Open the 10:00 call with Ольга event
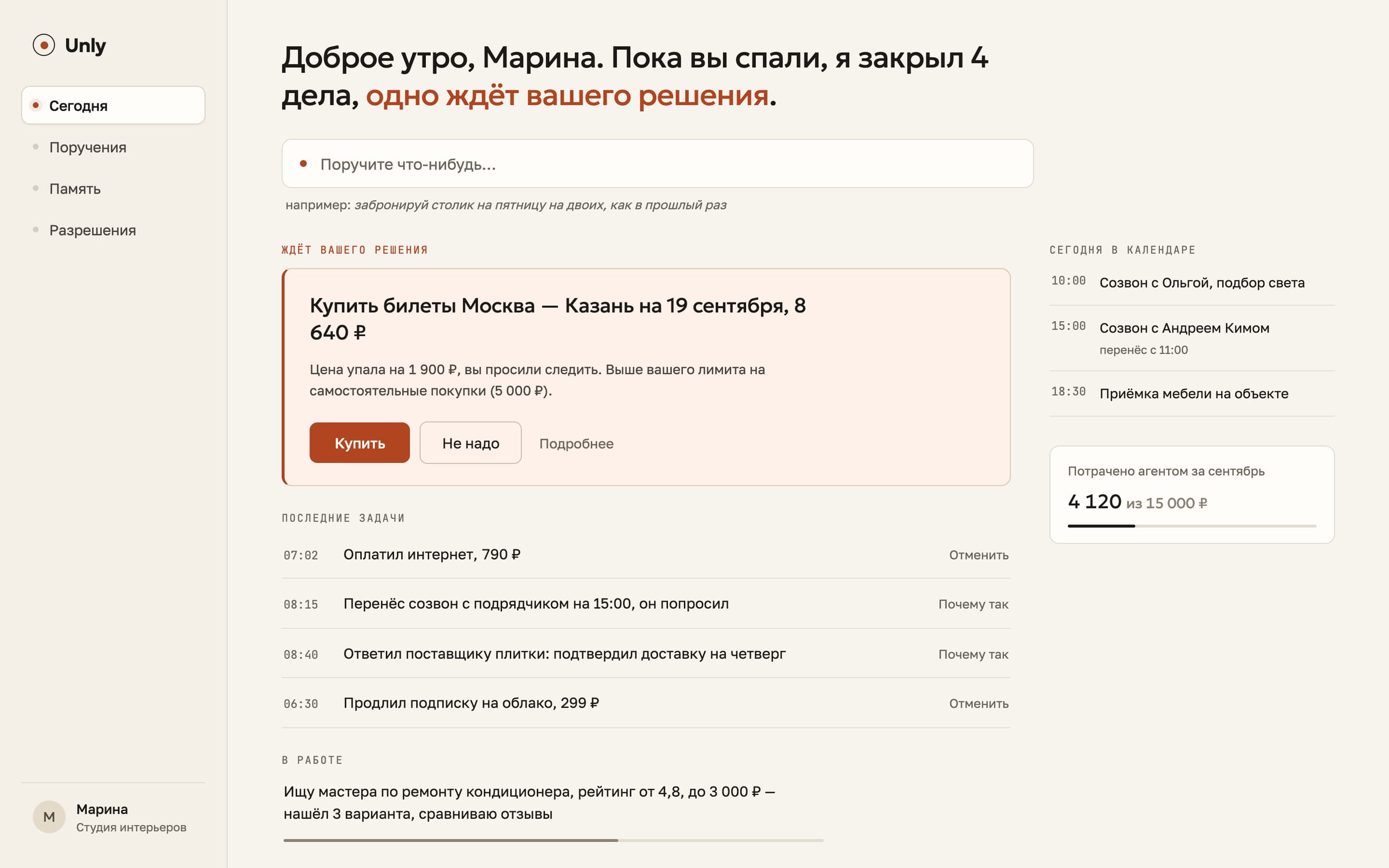This screenshot has width=1389, height=868. click(1192, 282)
